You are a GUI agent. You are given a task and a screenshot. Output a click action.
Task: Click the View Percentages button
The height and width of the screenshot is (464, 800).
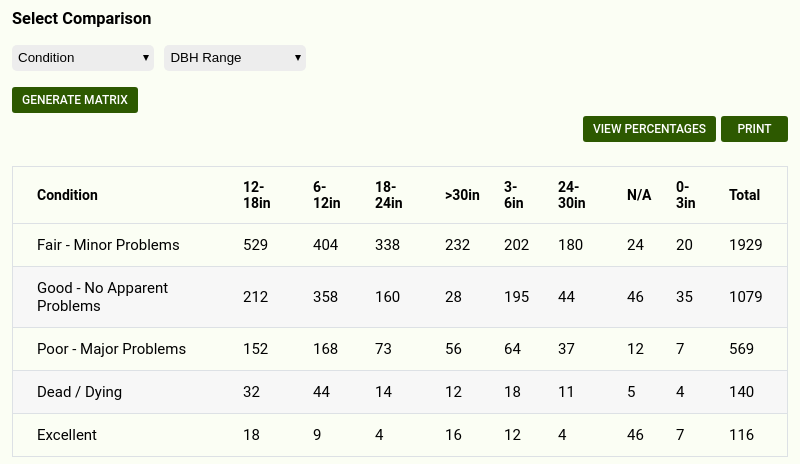tap(649, 129)
